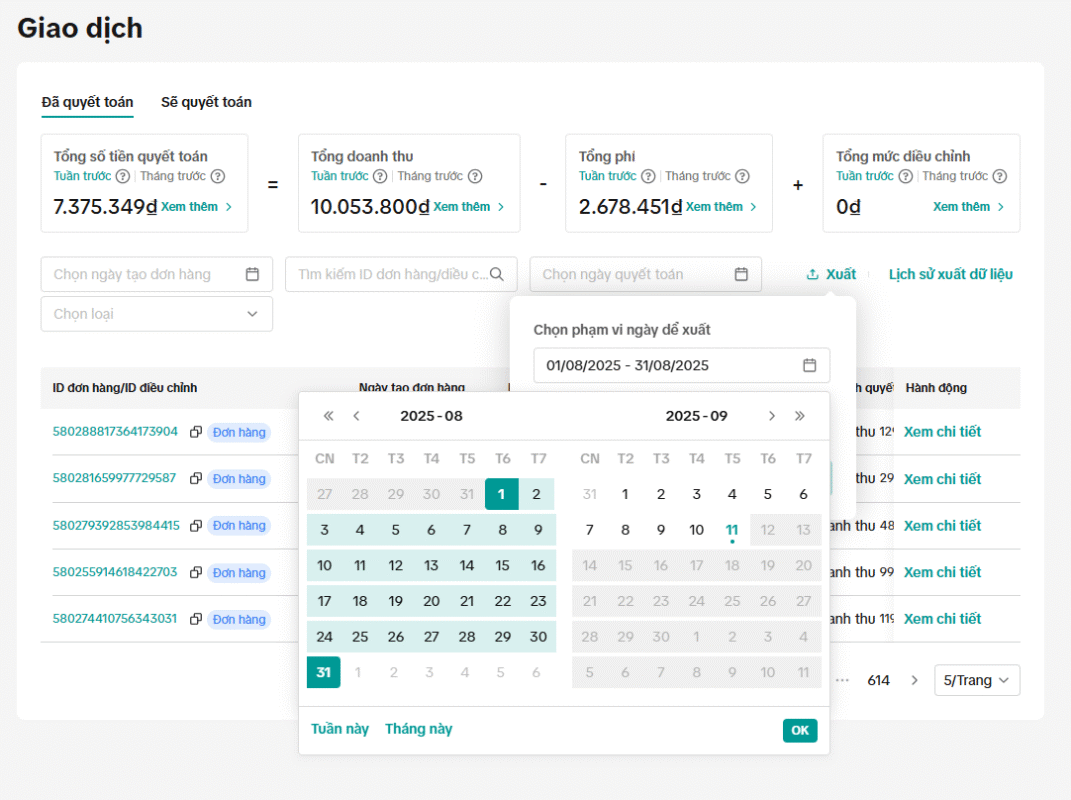Go to previous year with double-left arrow
The height and width of the screenshot is (800, 1071).
(x=328, y=416)
